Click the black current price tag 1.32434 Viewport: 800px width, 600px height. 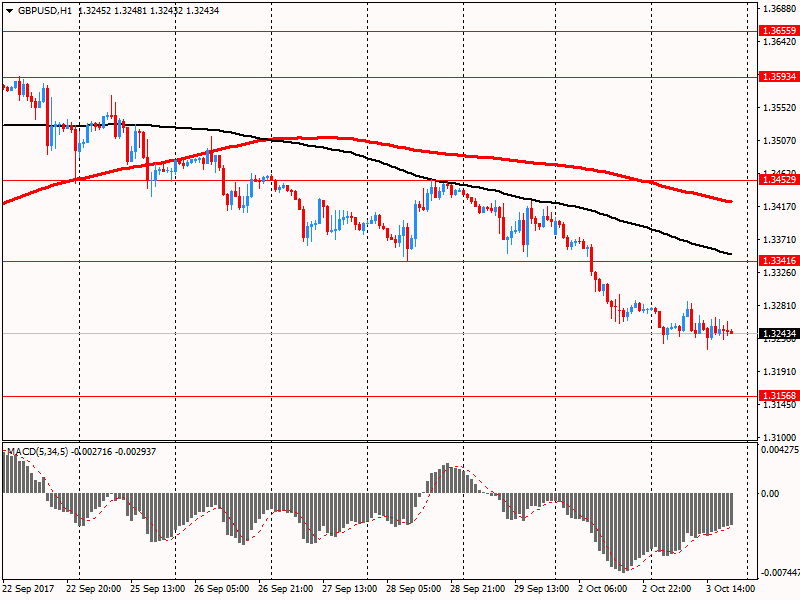click(x=779, y=334)
